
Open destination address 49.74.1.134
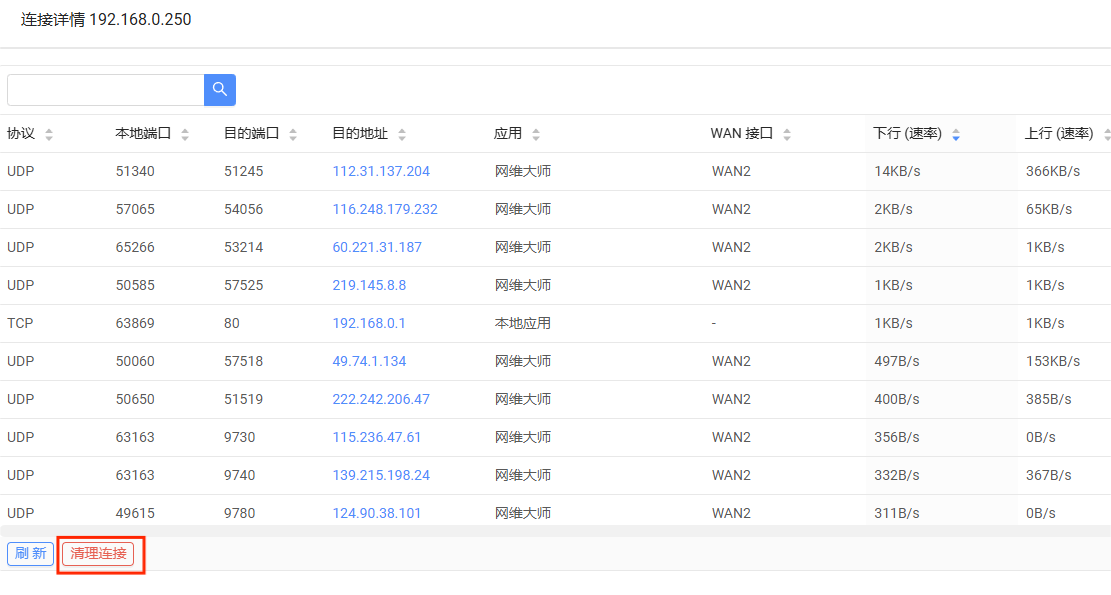pos(369,361)
